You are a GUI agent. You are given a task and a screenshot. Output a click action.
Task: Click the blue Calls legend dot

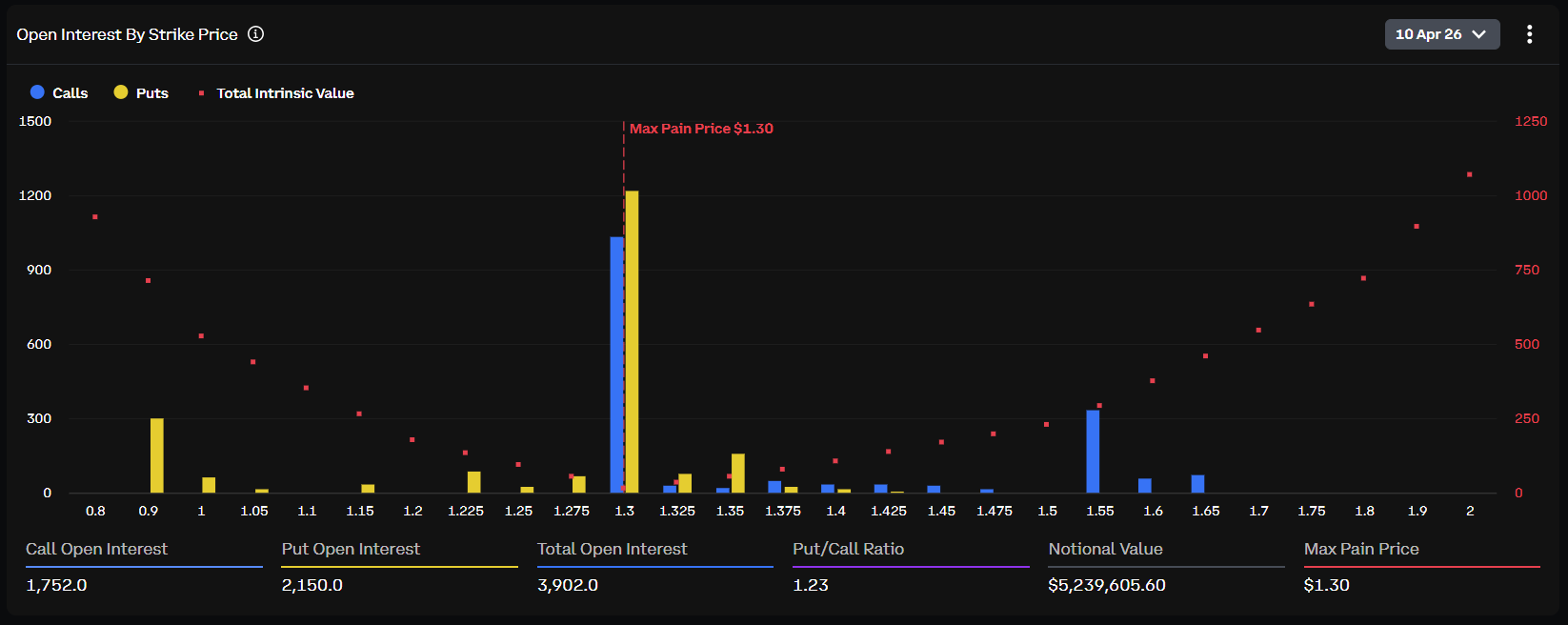click(37, 92)
